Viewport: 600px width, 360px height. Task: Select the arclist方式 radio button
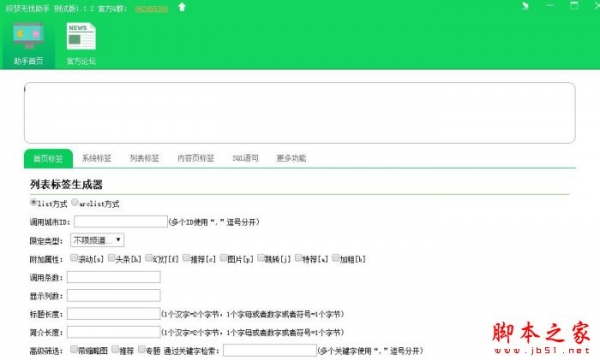coord(75,202)
